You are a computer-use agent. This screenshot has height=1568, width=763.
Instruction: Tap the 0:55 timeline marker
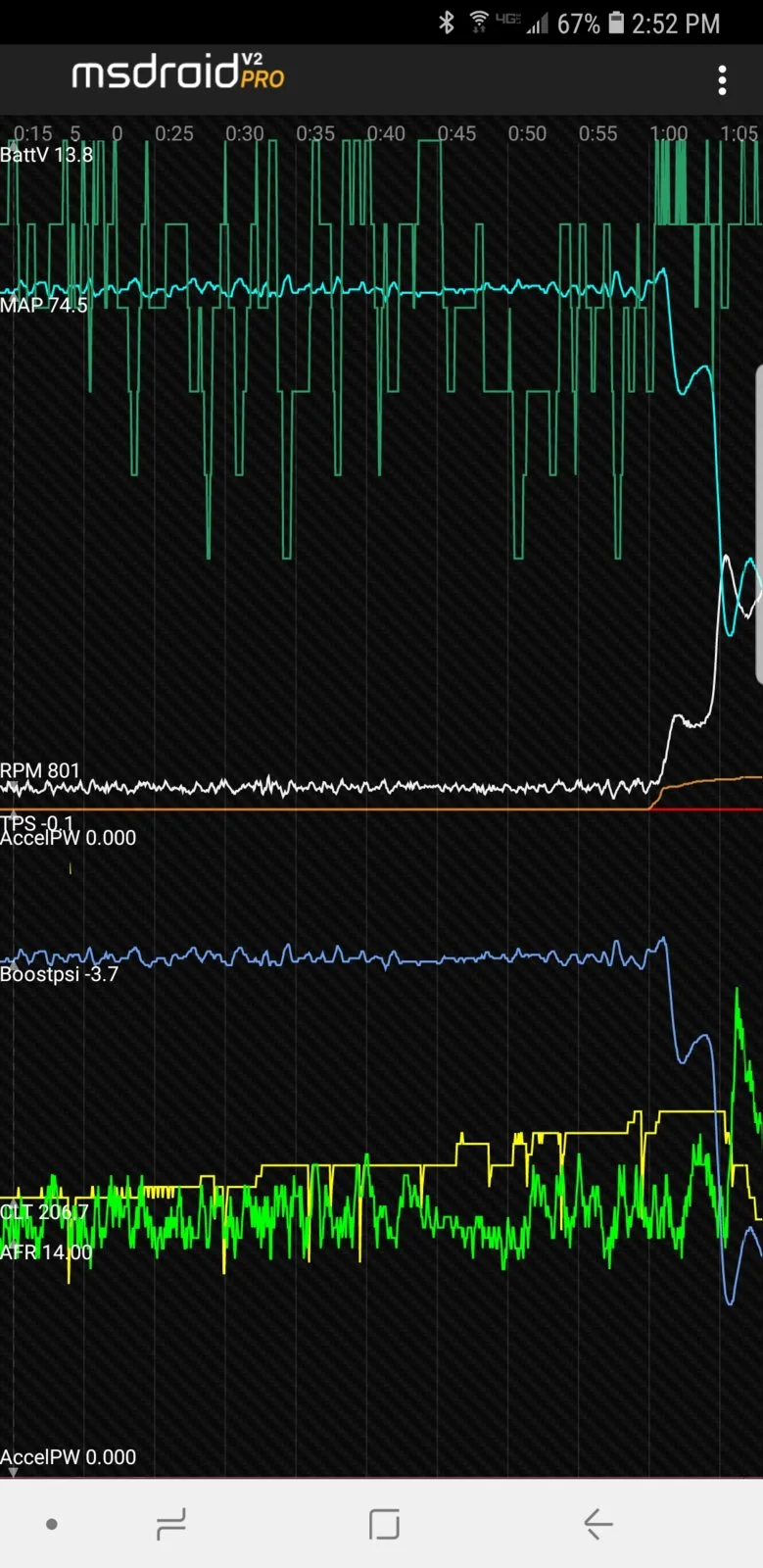[597, 133]
